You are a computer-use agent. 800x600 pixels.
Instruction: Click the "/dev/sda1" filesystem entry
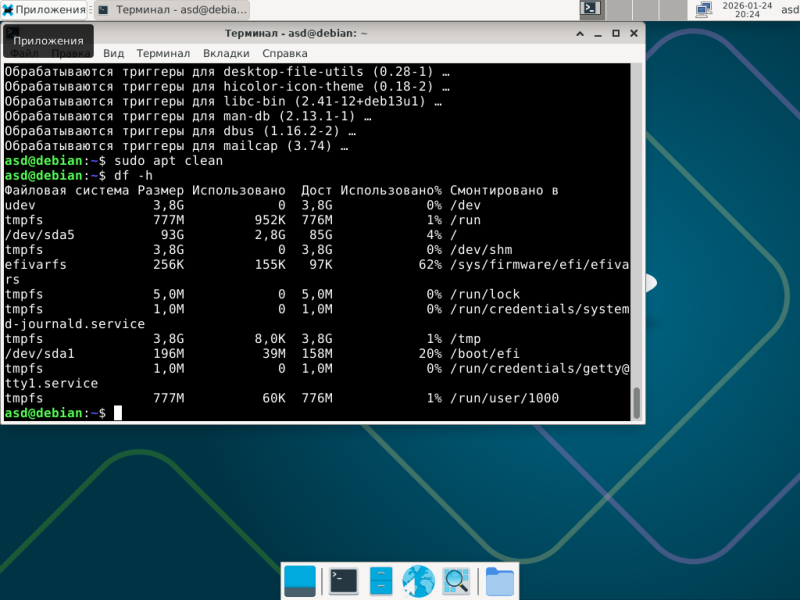pyautogui.click(x=39, y=354)
